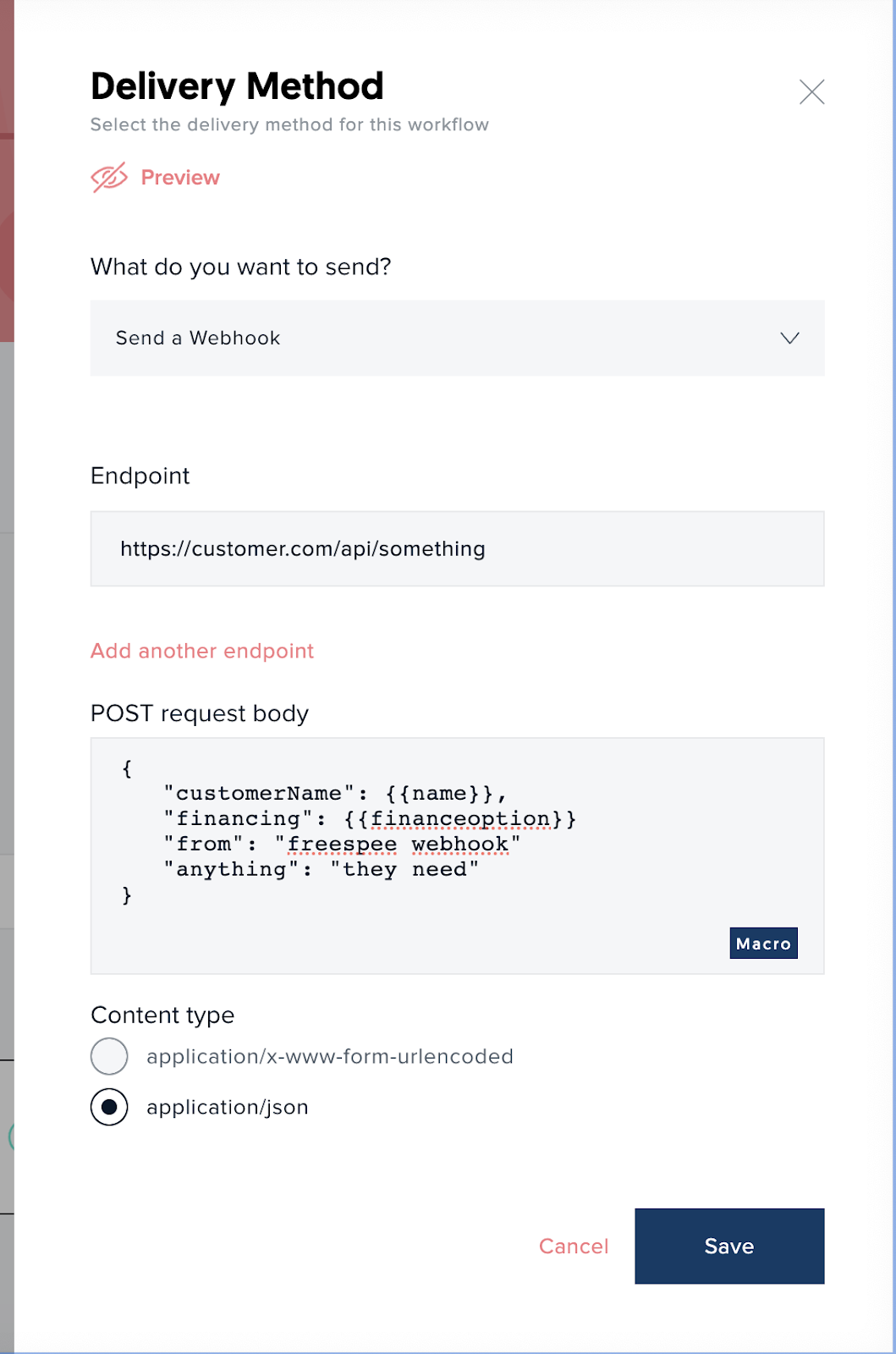Save the delivery method settings
This screenshot has height=1354, width=896.
[729, 1246]
